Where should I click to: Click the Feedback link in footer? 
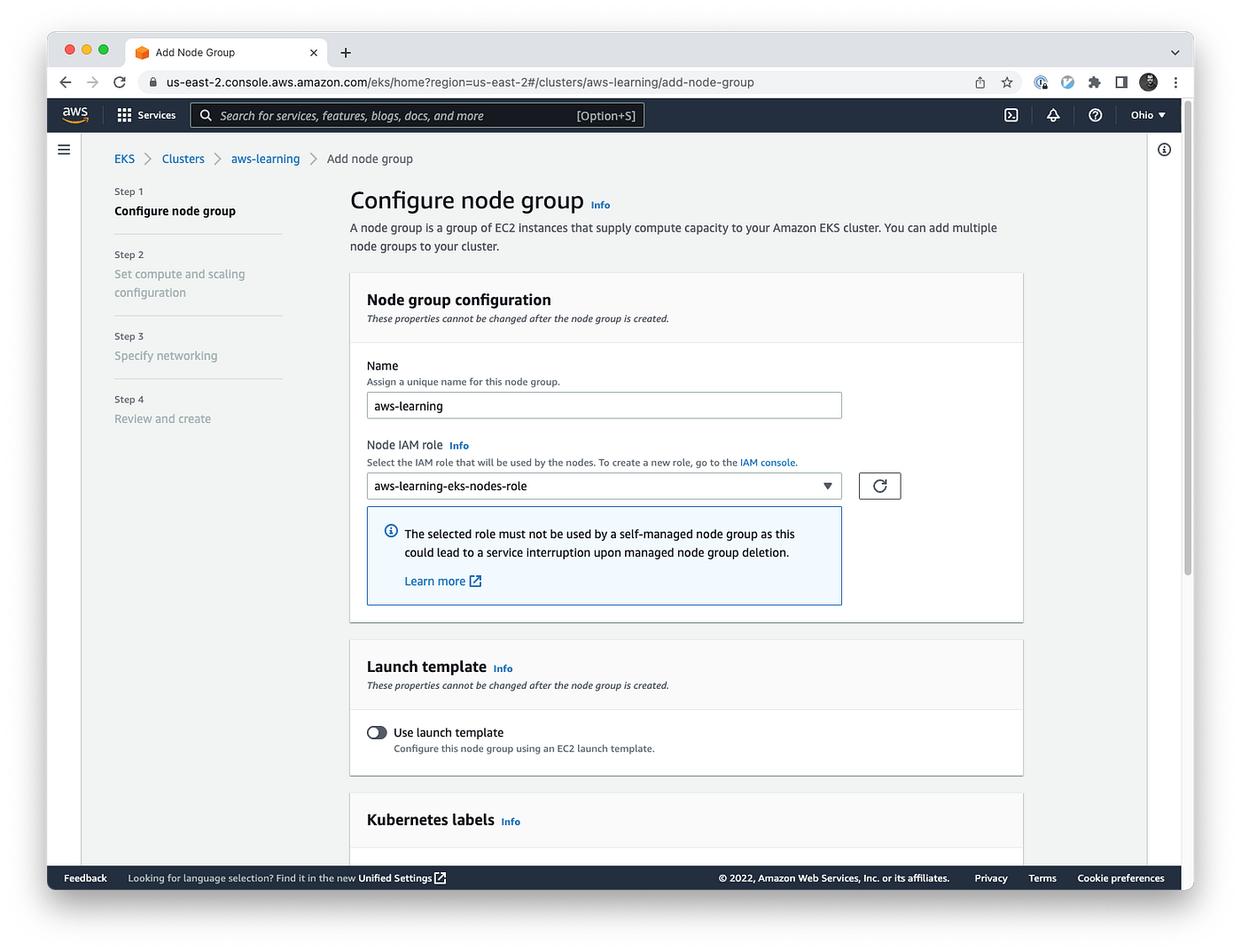coord(85,878)
